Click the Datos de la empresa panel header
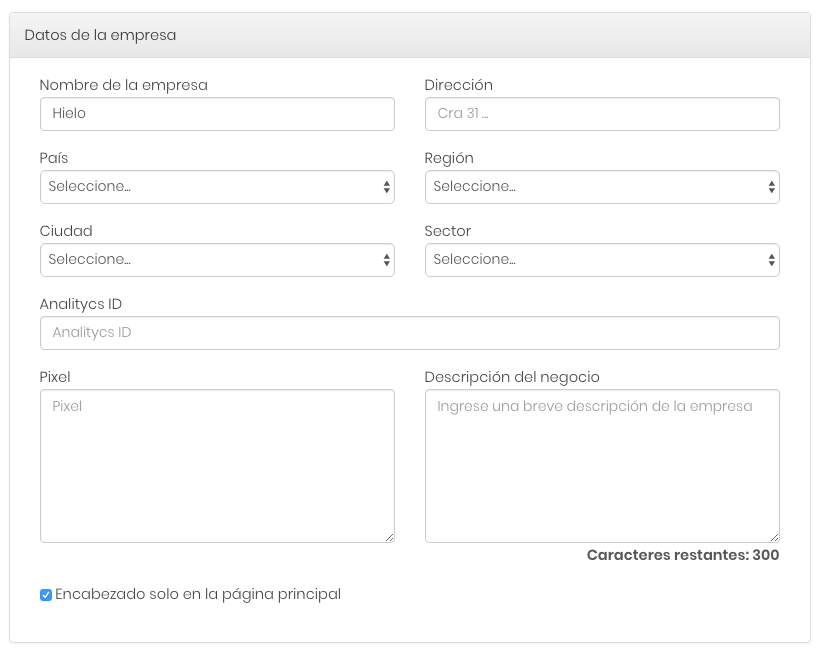The image size is (825, 654). click(410, 35)
